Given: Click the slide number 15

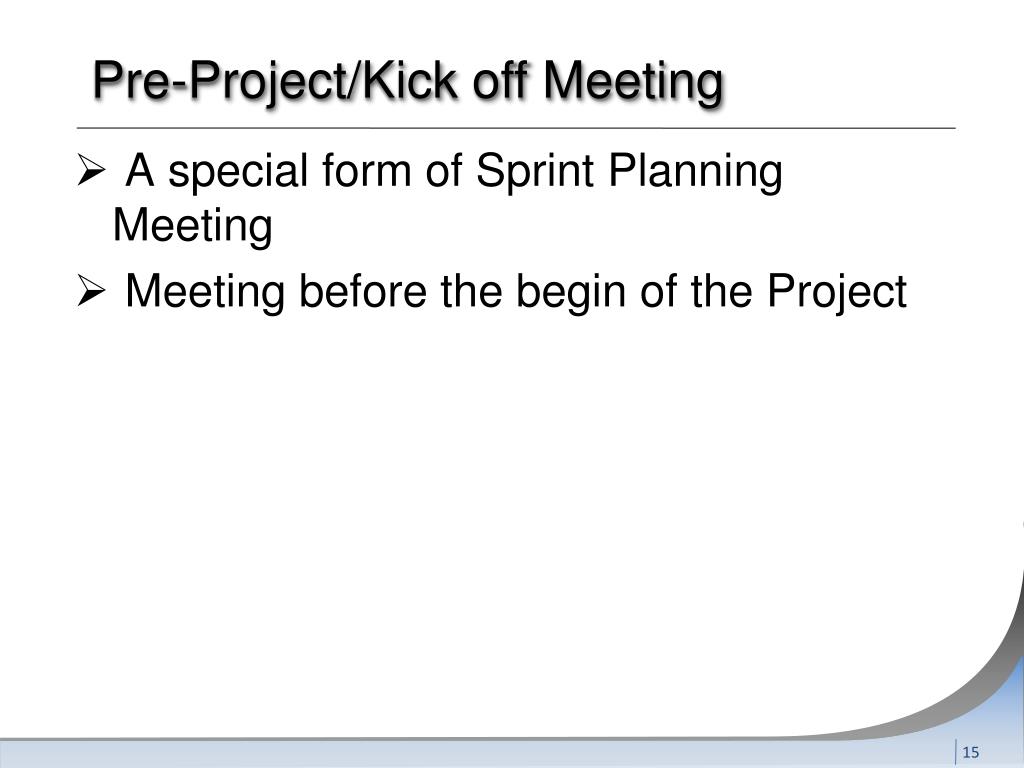Looking at the screenshot, I should pyautogui.click(x=970, y=752).
